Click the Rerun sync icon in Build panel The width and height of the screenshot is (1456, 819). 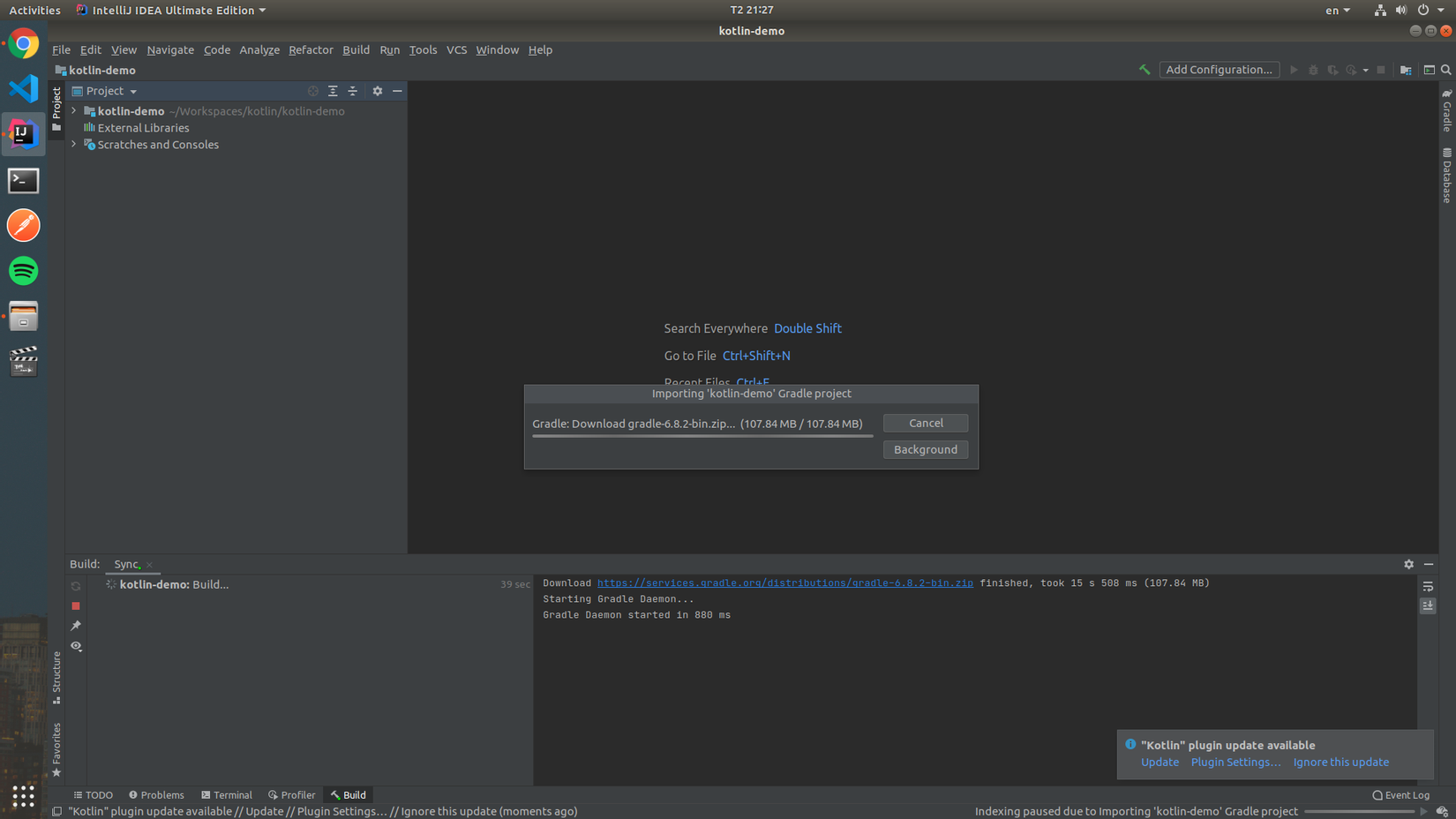point(76,586)
